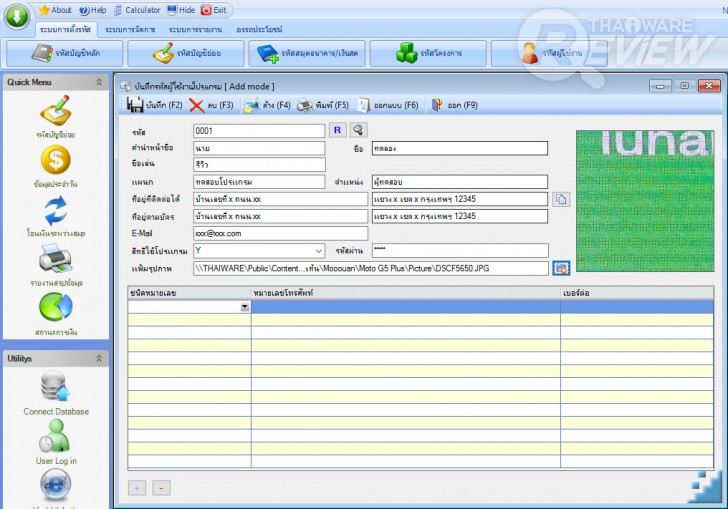Save record with บันทึก (F2)
Image resolution: width=728 pixels, height=509 pixels.
point(155,105)
